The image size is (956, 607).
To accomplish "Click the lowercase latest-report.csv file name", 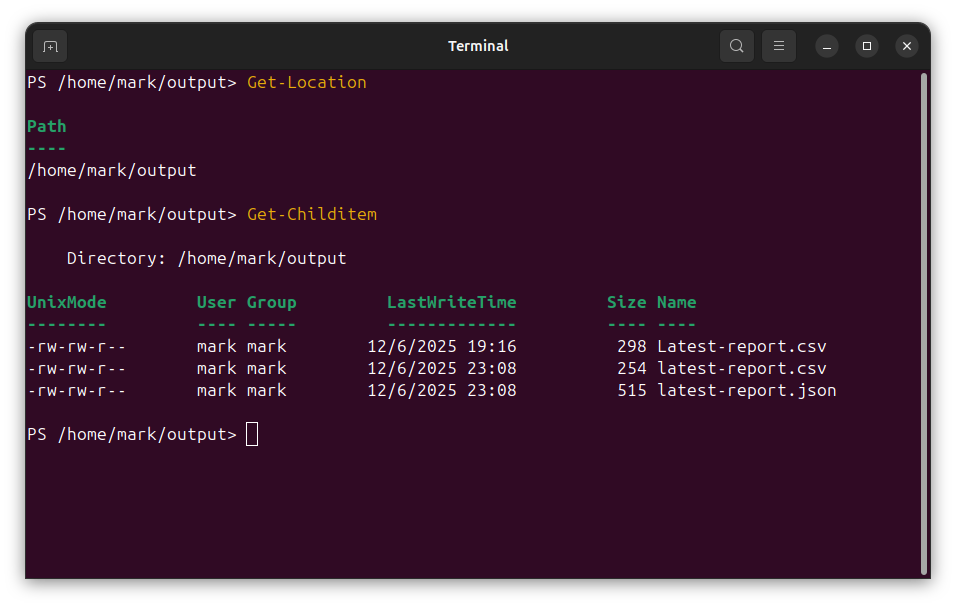I will [x=741, y=368].
